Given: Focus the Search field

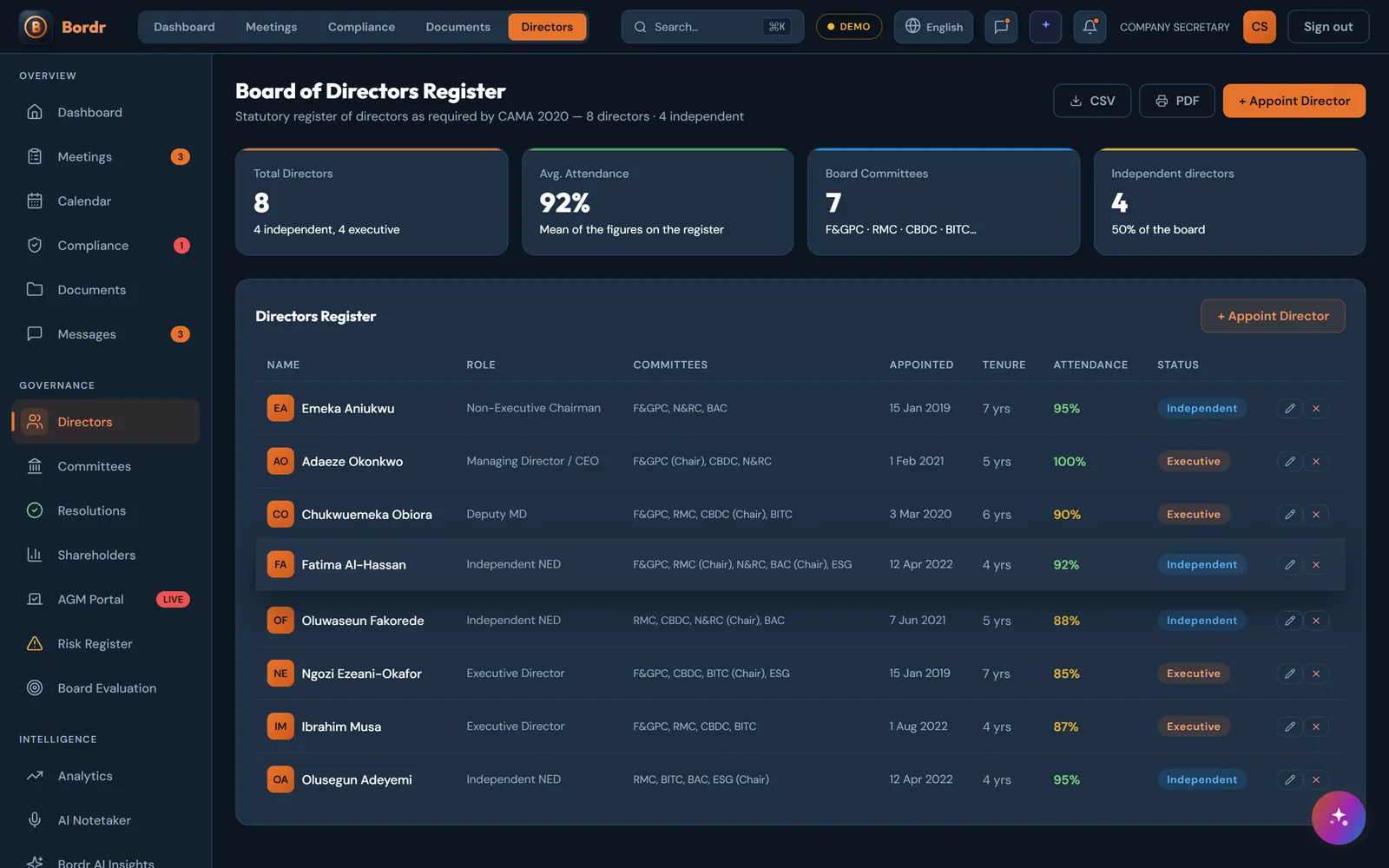Looking at the screenshot, I should coord(712,27).
